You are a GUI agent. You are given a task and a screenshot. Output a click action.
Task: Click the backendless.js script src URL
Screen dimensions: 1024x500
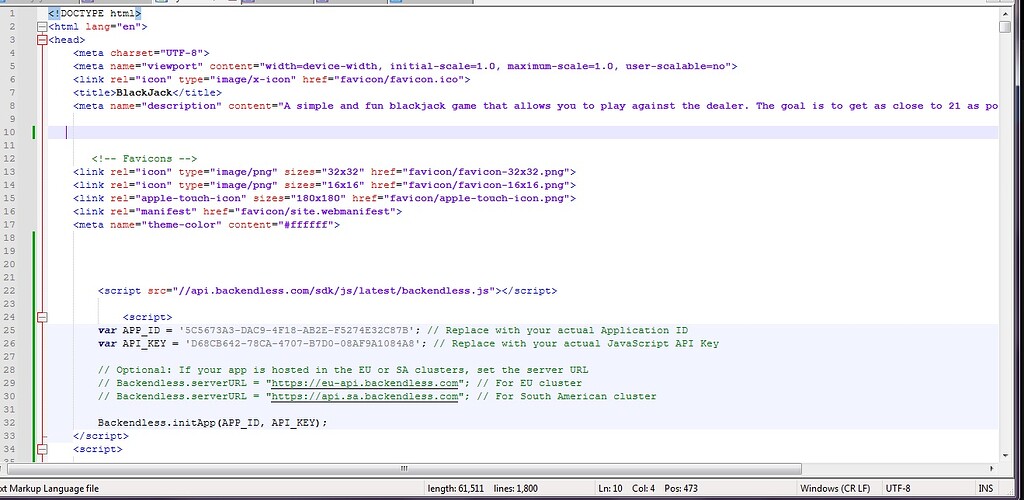[336, 291]
